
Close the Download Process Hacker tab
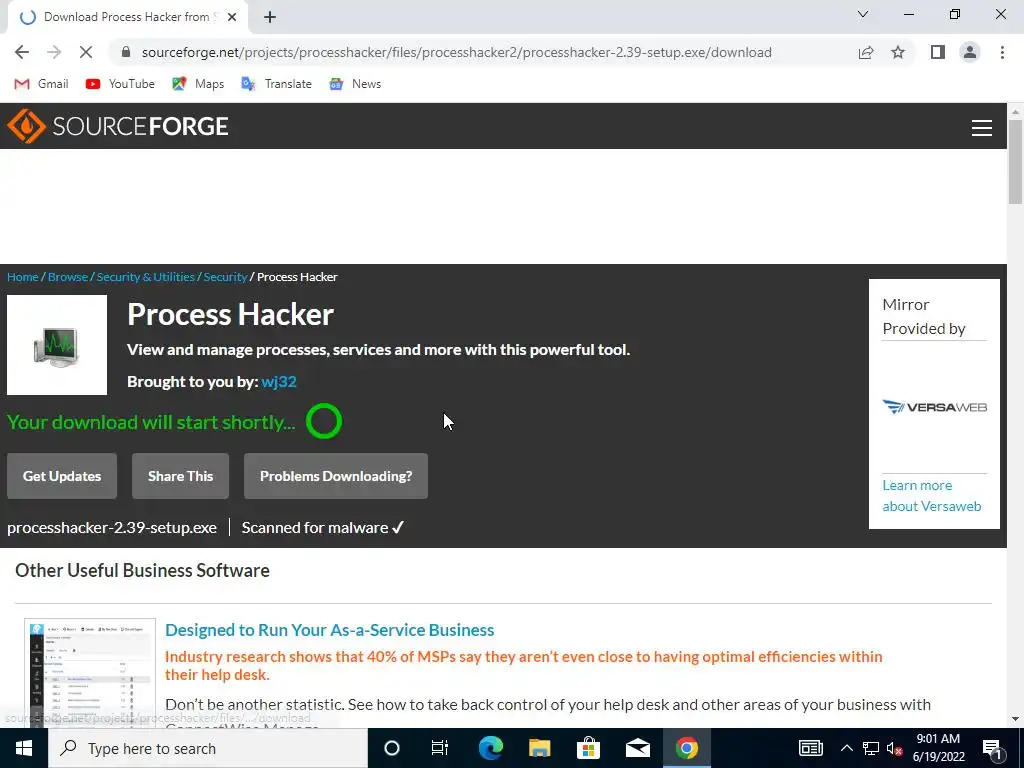click(232, 17)
